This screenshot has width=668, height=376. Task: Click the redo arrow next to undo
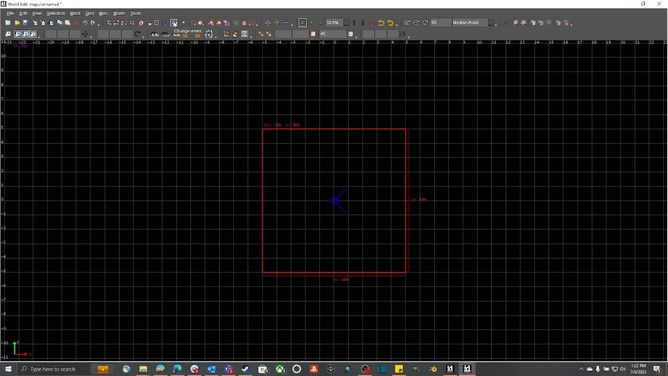point(93,23)
